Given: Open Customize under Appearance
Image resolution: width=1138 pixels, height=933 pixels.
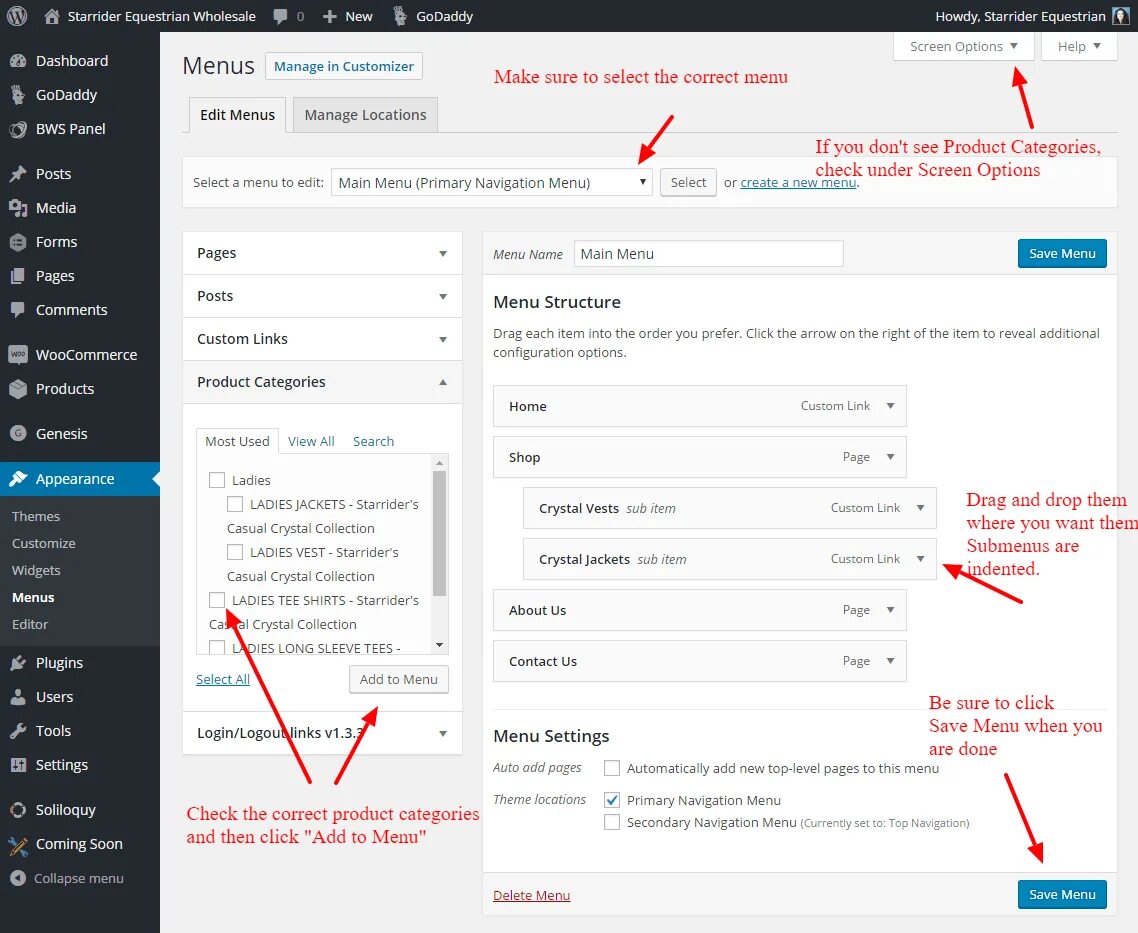Looking at the screenshot, I should pyautogui.click(x=44, y=543).
